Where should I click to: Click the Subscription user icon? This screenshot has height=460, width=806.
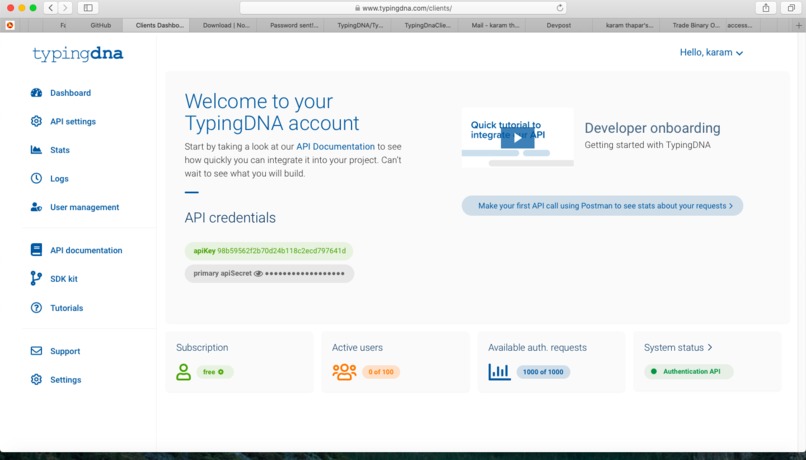[184, 372]
